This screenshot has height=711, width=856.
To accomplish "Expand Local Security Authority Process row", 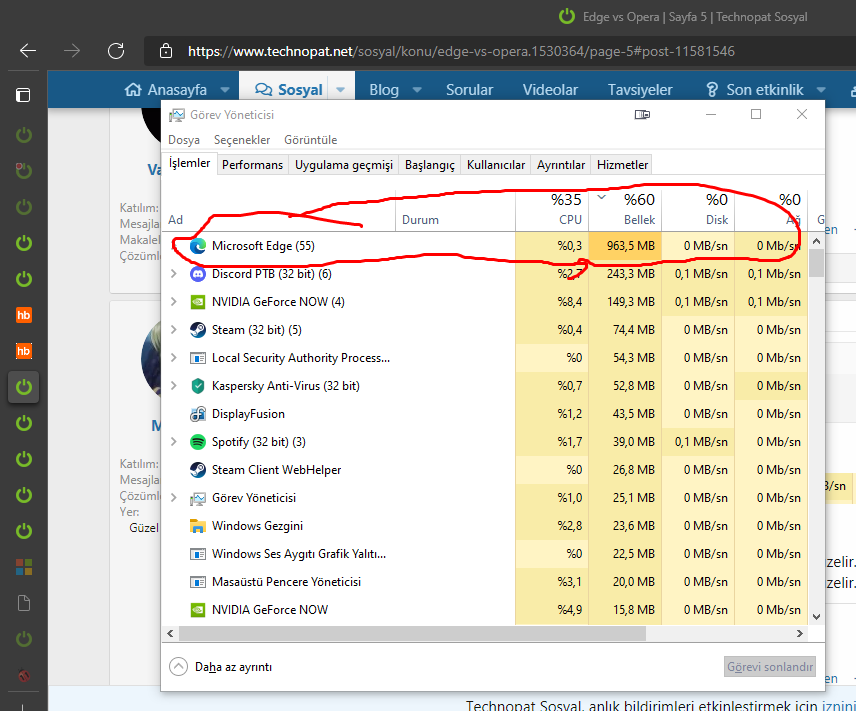I will coord(174,358).
